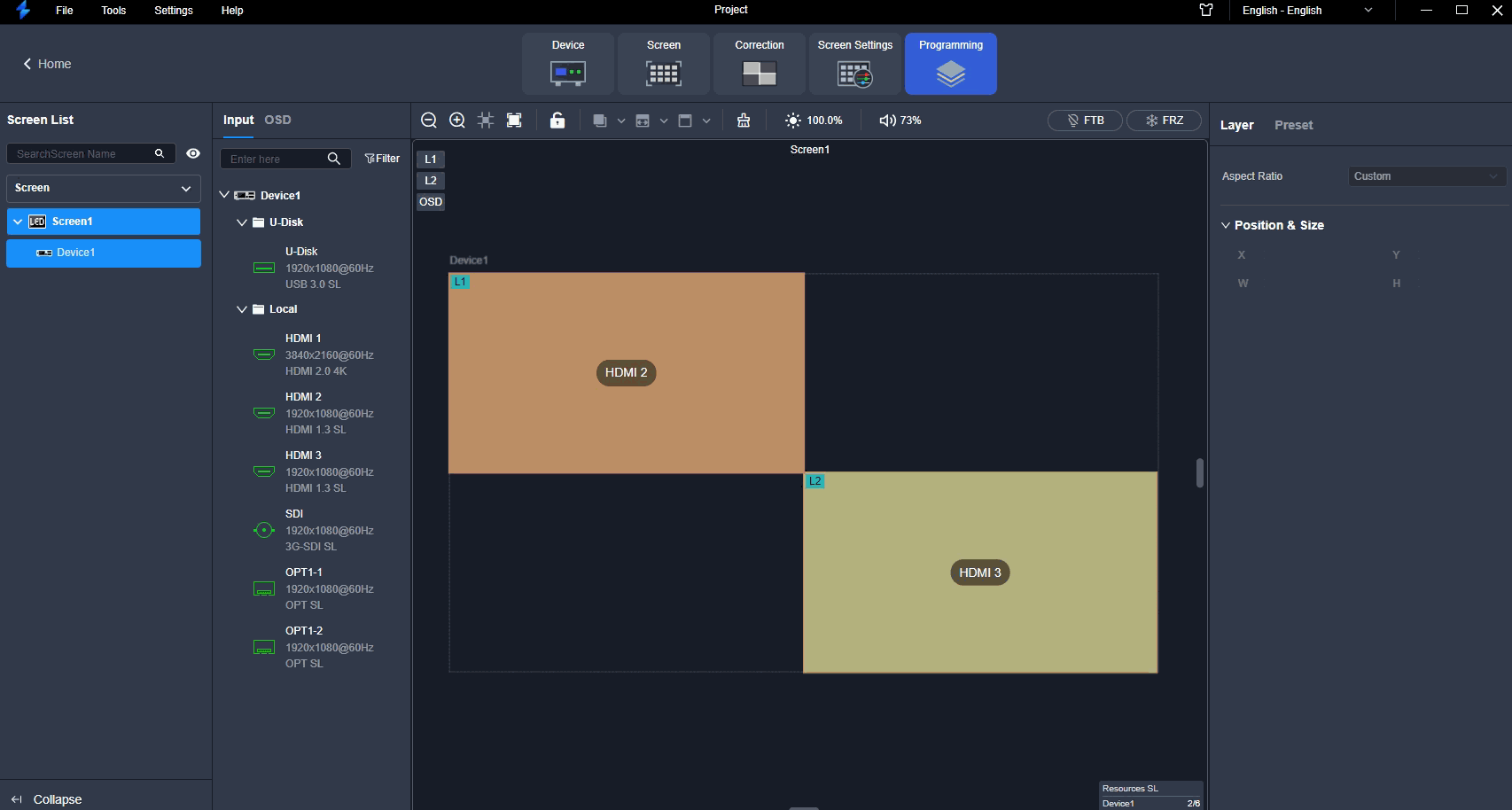Click the volume speaker icon
The height and width of the screenshot is (810, 1512).
[887, 121]
